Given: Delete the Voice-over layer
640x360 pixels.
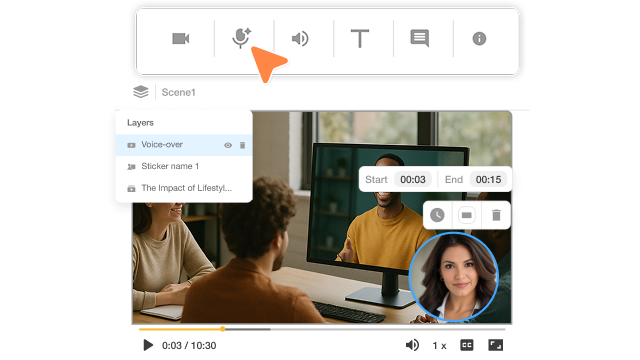Looking at the screenshot, I should (242, 145).
